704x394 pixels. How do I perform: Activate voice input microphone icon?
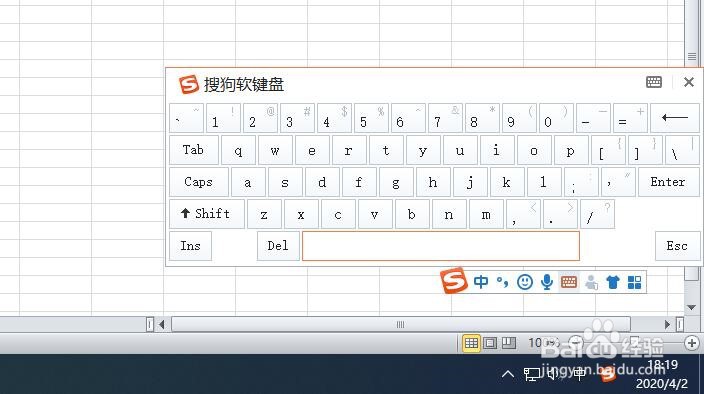pyautogui.click(x=547, y=282)
